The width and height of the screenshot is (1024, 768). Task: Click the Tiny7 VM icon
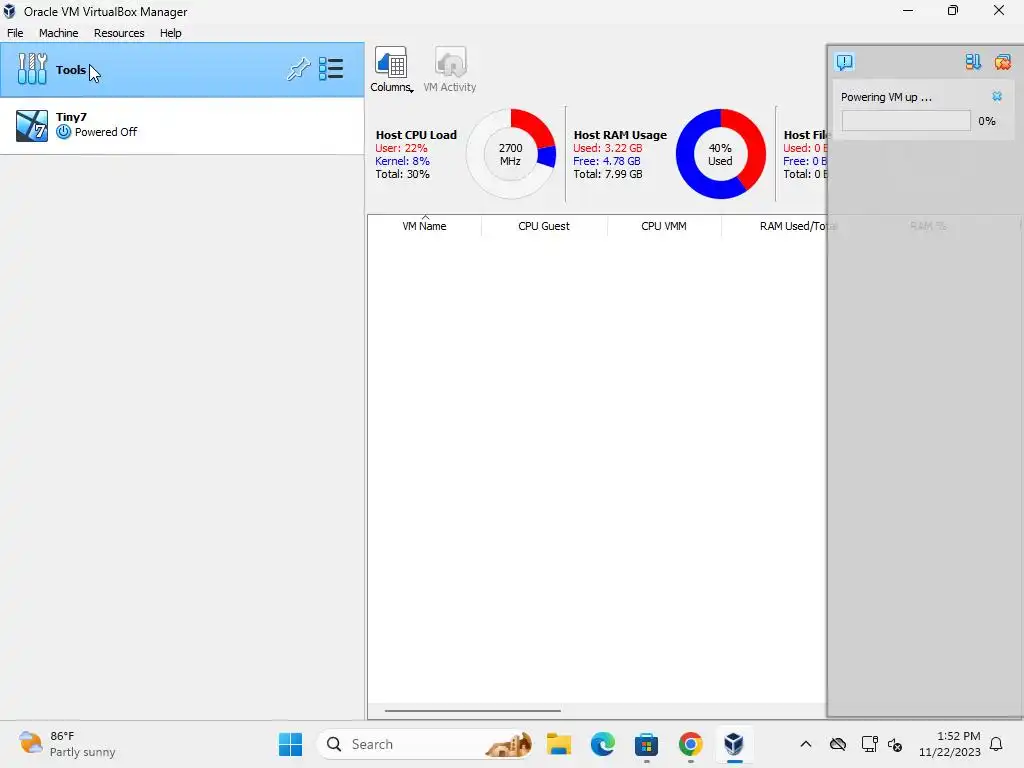tap(32, 125)
